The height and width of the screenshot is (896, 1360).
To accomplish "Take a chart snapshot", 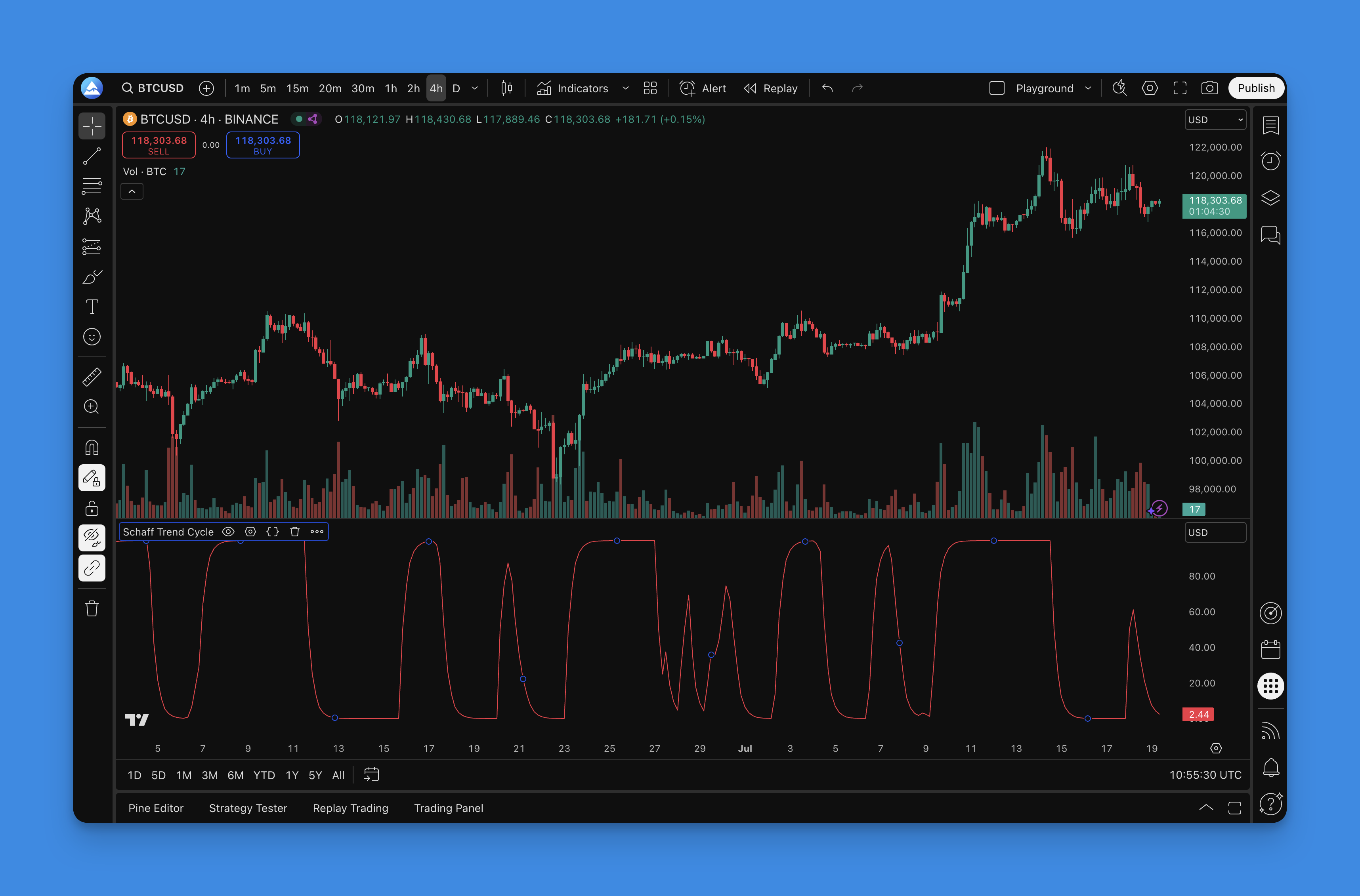I will pyautogui.click(x=1210, y=88).
